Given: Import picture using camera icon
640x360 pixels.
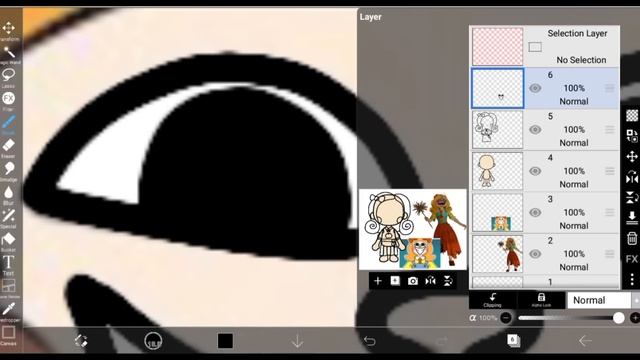Looking at the screenshot, I should 413,281.
